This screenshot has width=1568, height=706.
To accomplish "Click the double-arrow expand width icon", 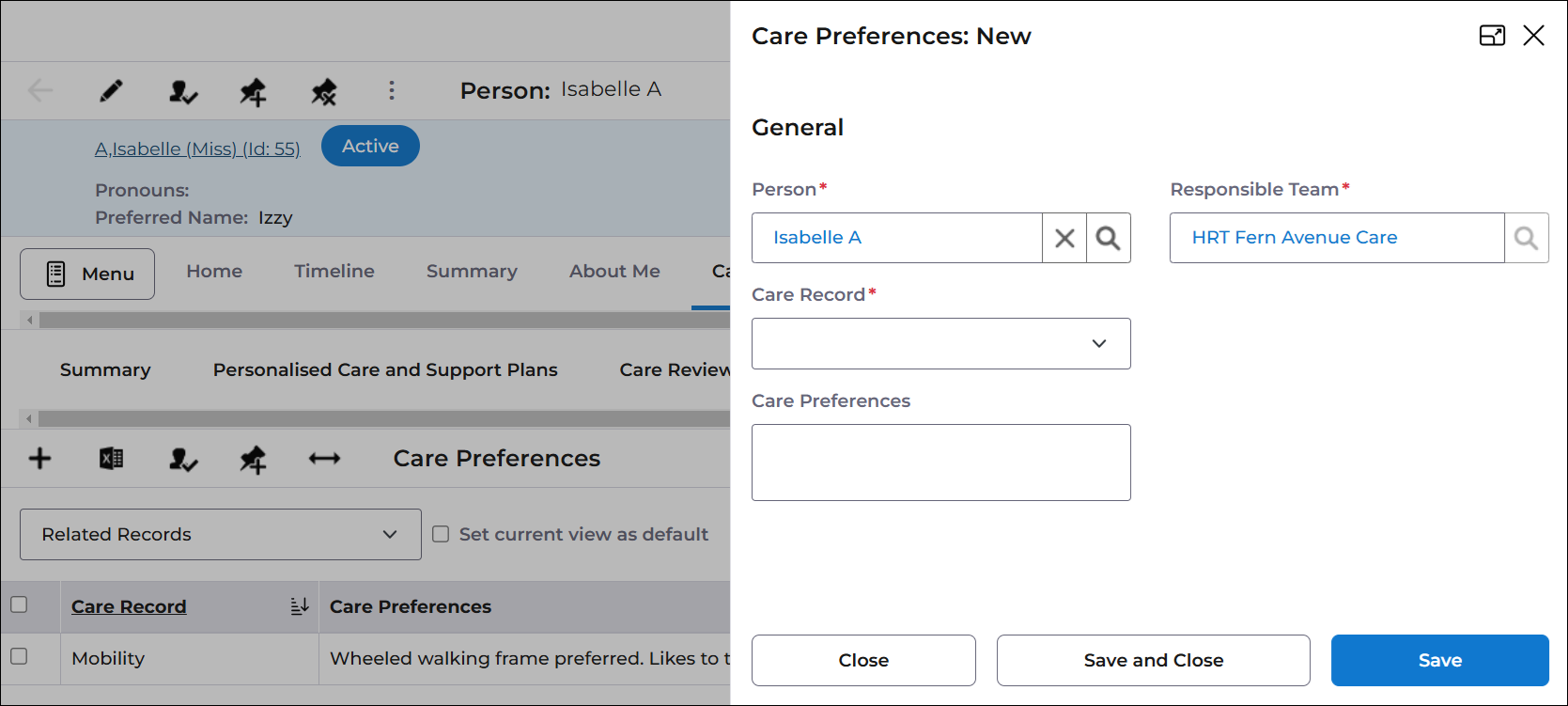I will (324, 459).
